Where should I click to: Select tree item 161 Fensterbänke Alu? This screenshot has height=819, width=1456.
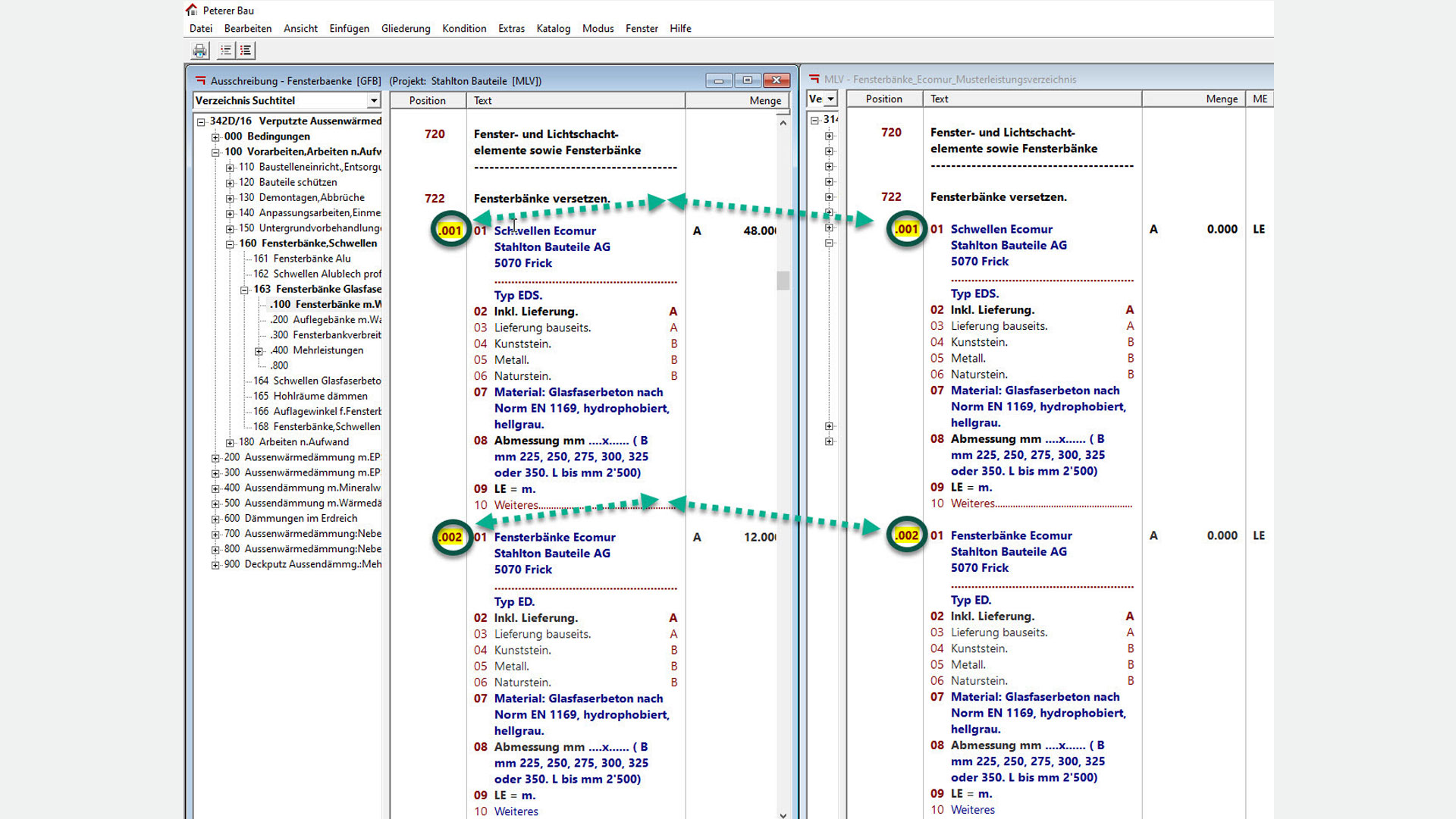pyautogui.click(x=302, y=259)
